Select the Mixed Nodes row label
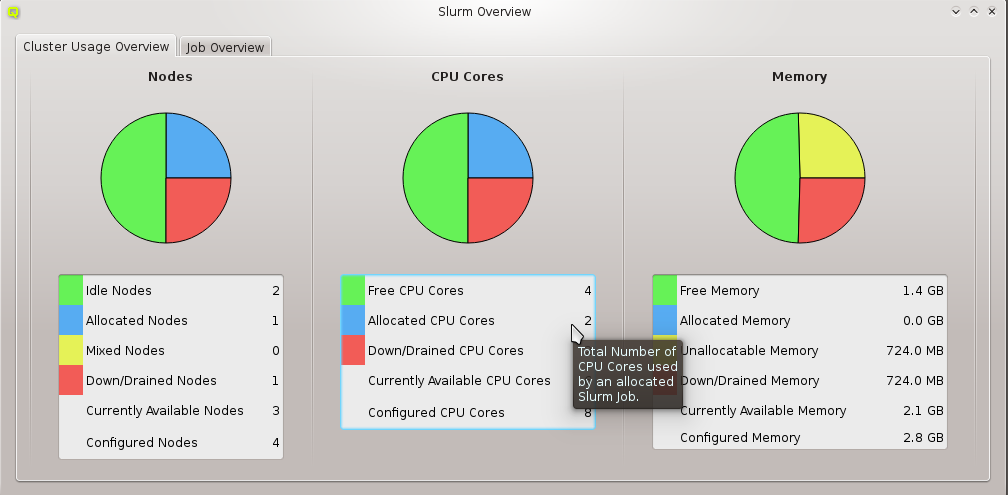 point(125,350)
